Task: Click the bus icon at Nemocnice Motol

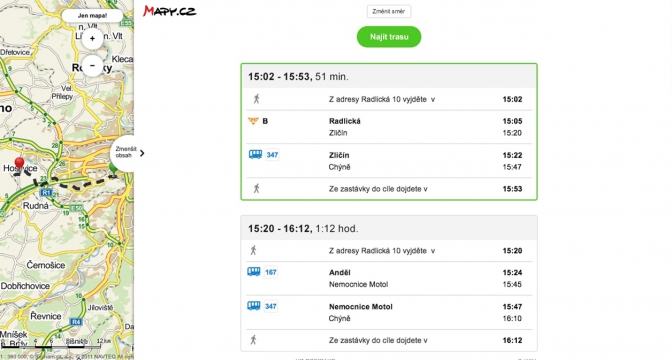Action: (254, 306)
